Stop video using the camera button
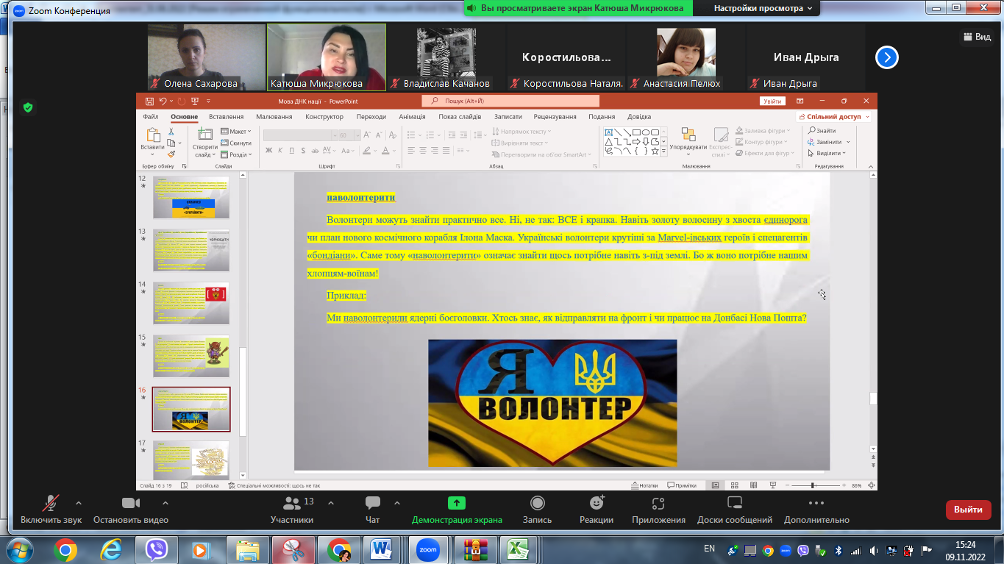The width and height of the screenshot is (1004, 564). (x=130, y=503)
